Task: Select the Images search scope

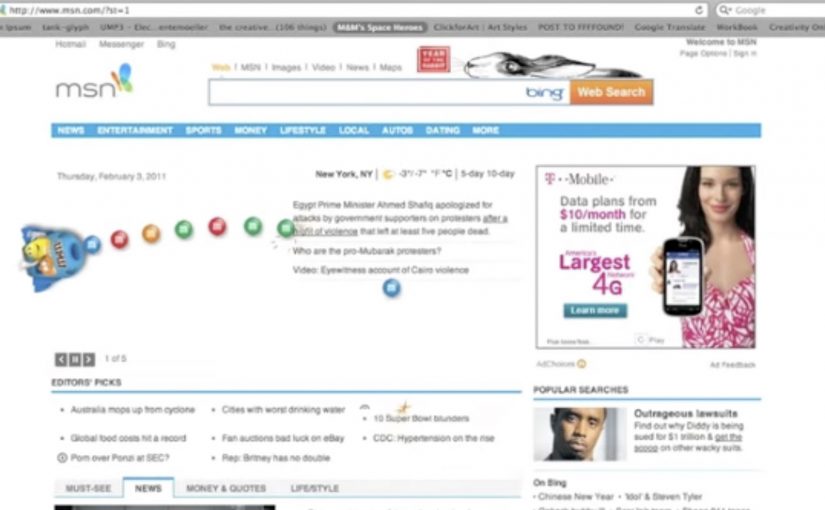Action: pos(287,68)
